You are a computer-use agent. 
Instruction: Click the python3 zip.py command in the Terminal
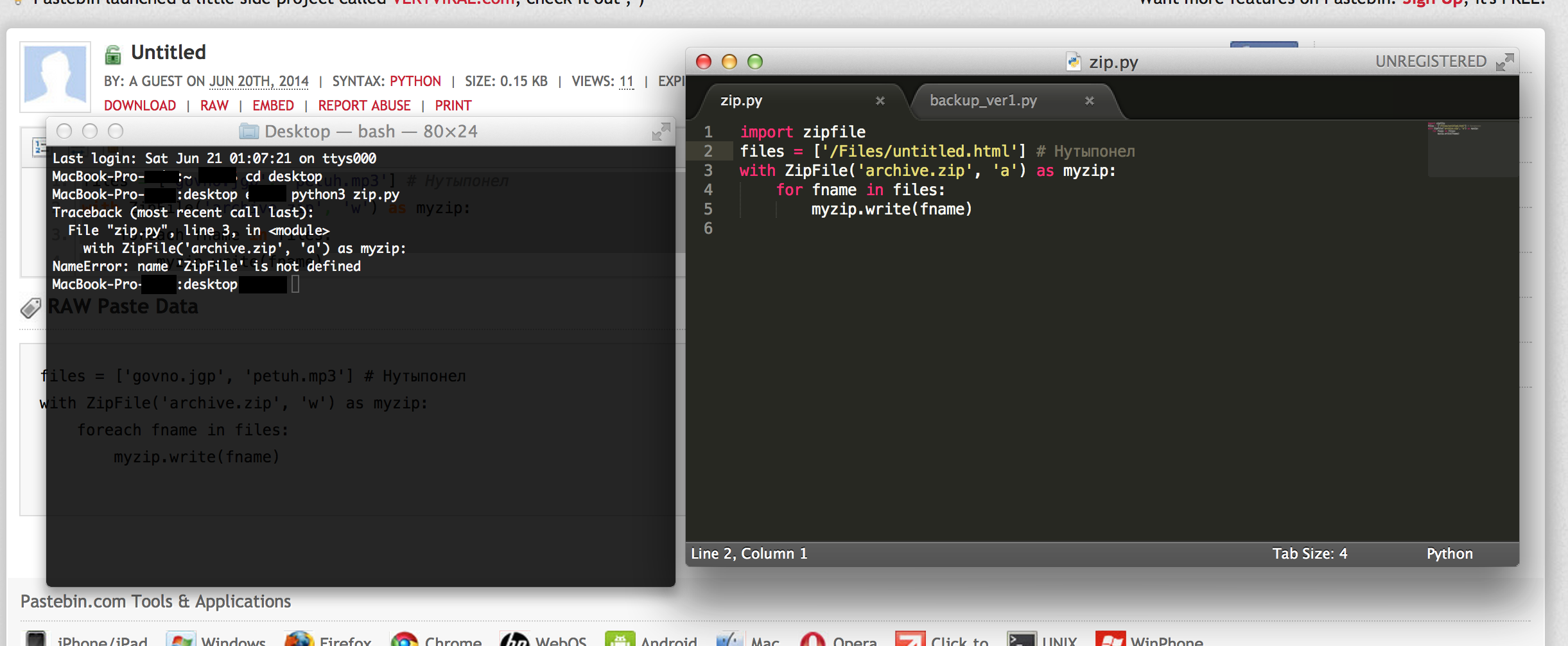(345, 195)
